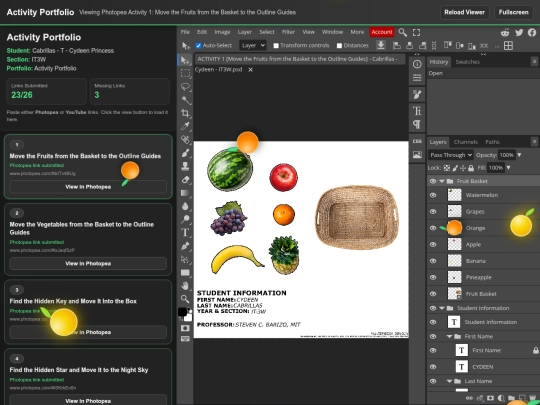The width and height of the screenshot is (540, 405).
Task: Hide the Grapes layer
Action: coord(433,211)
